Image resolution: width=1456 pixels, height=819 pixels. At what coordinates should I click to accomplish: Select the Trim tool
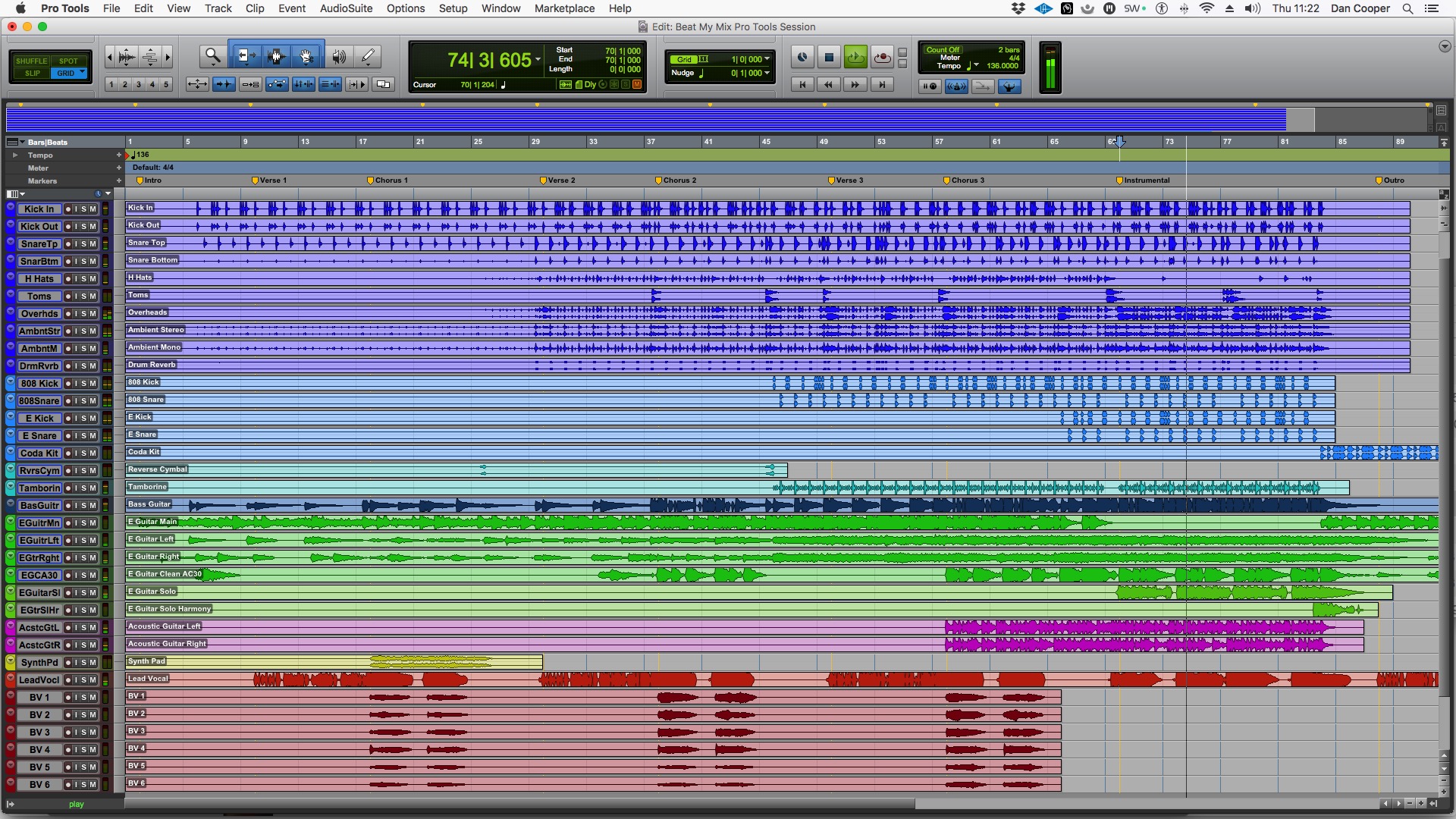click(246, 56)
